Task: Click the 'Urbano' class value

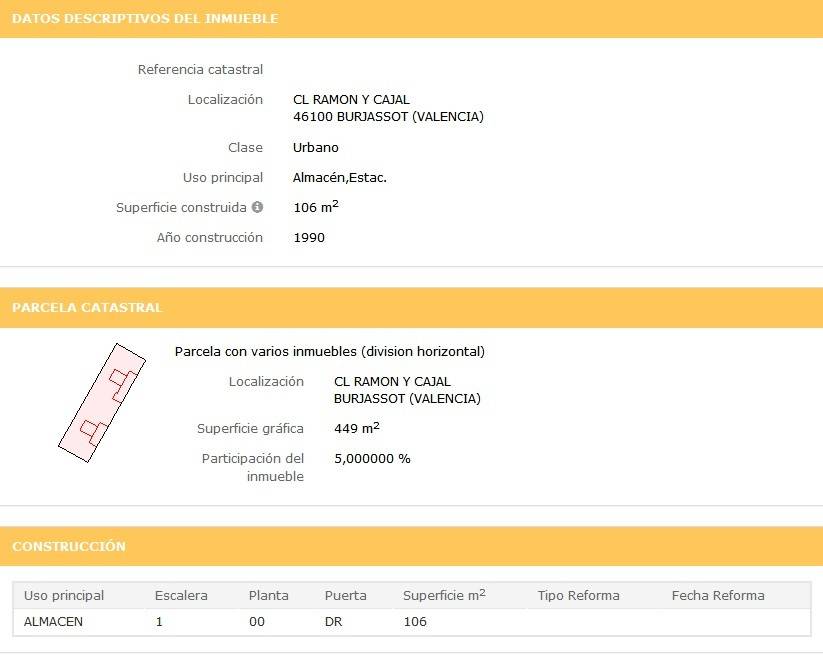Action: coord(315,147)
